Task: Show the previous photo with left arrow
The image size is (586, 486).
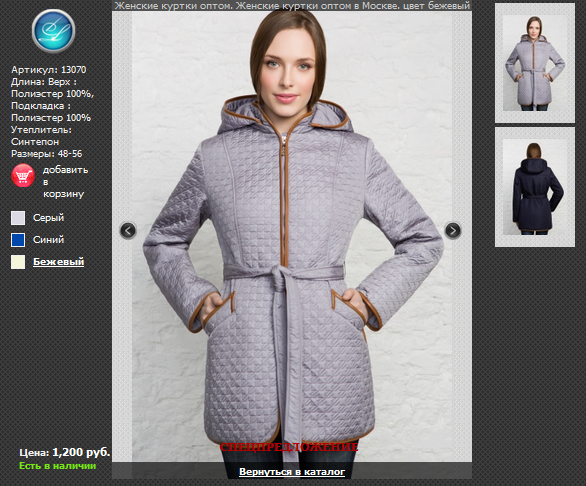Action: click(x=128, y=230)
